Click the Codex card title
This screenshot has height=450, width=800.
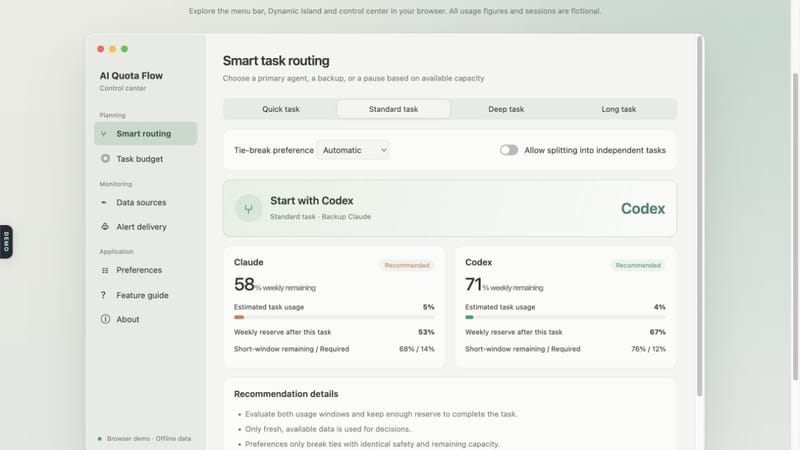[479, 262]
